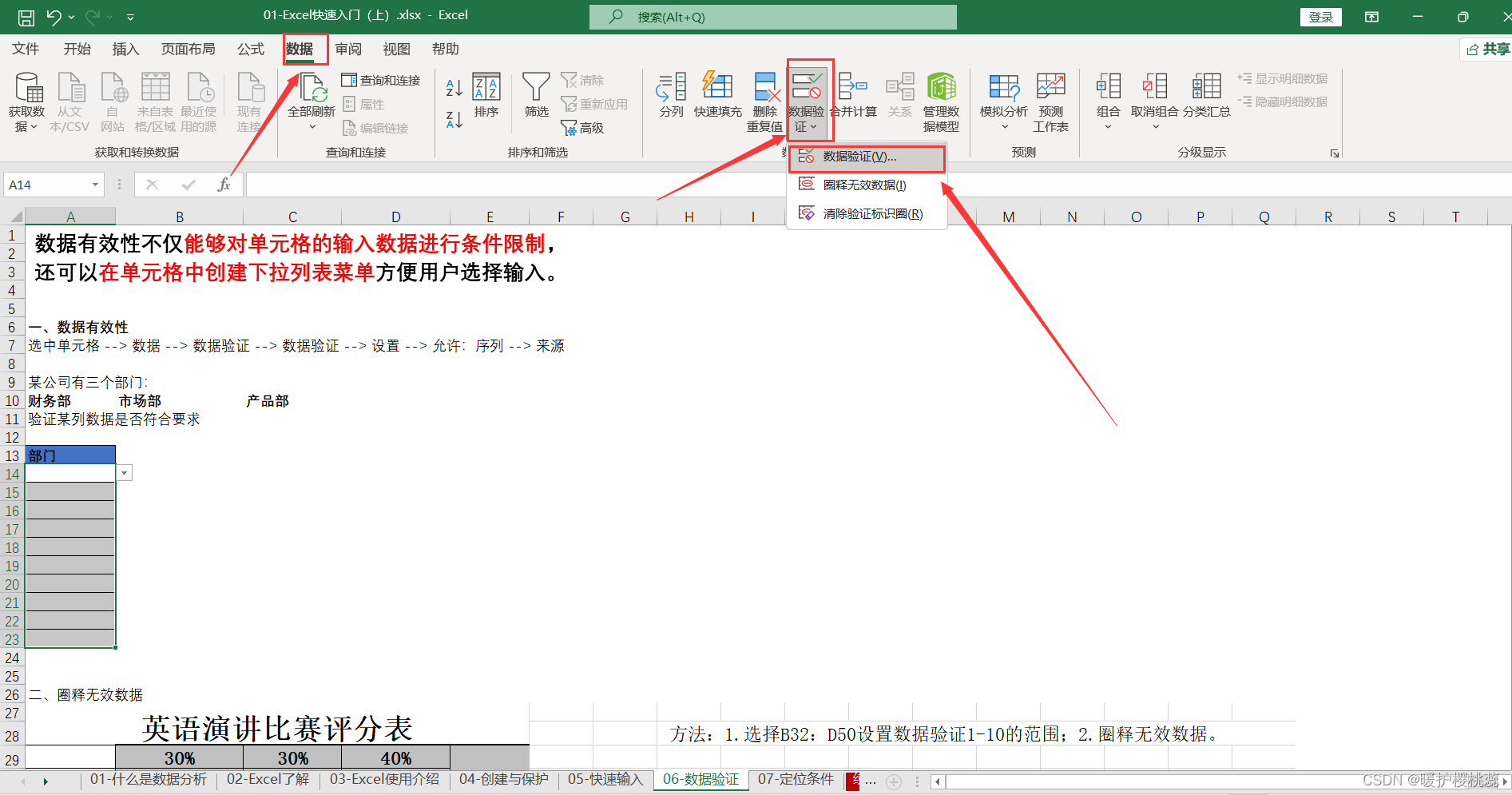Click Sort Descending Z-A icon
Viewport: 1512px width, 795px height.
(x=454, y=119)
